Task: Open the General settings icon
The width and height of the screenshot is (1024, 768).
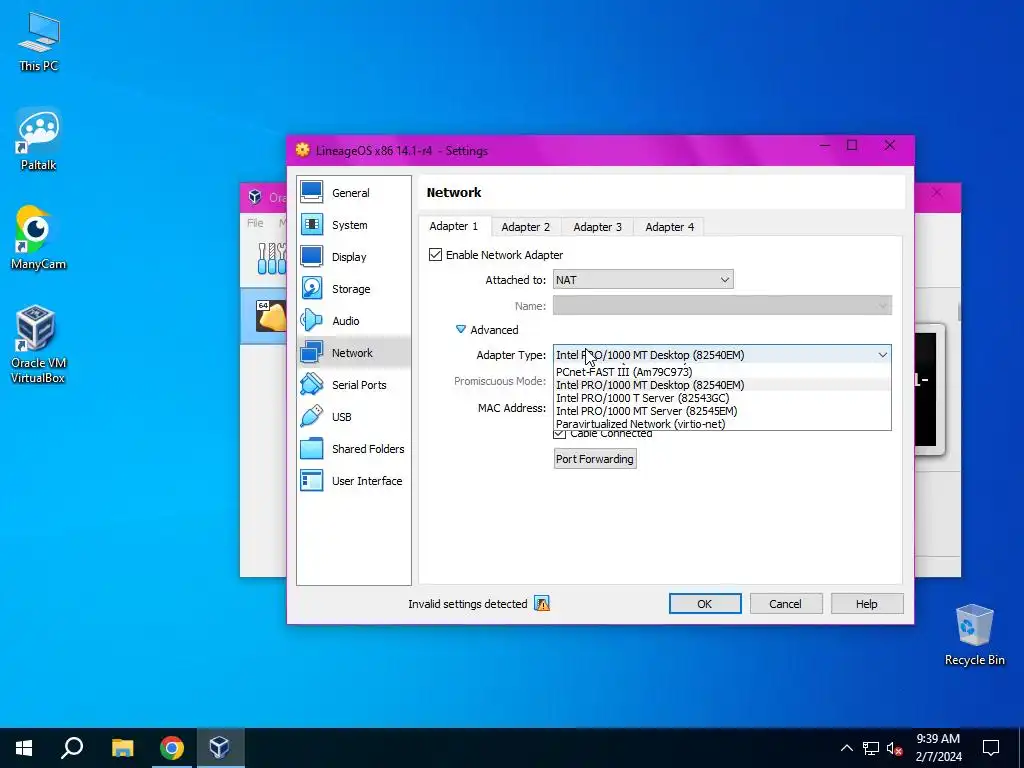Action: point(312,192)
